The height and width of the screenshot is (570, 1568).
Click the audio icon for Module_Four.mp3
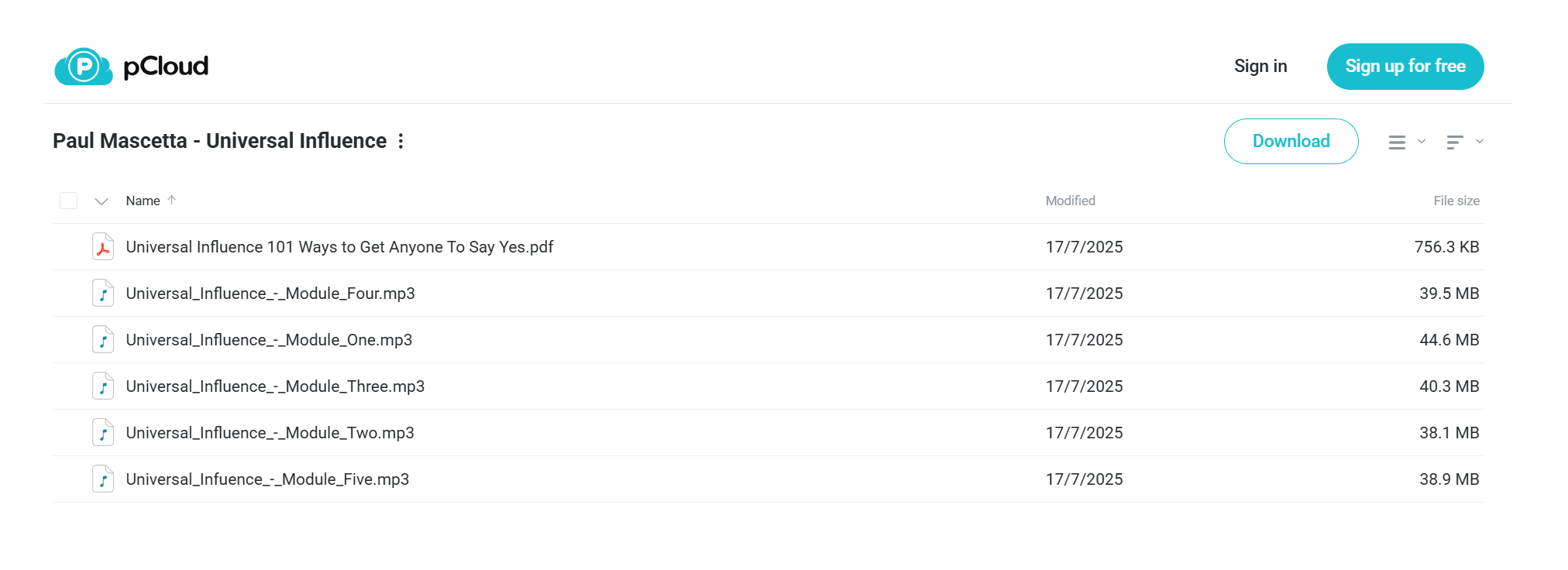coord(103,294)
